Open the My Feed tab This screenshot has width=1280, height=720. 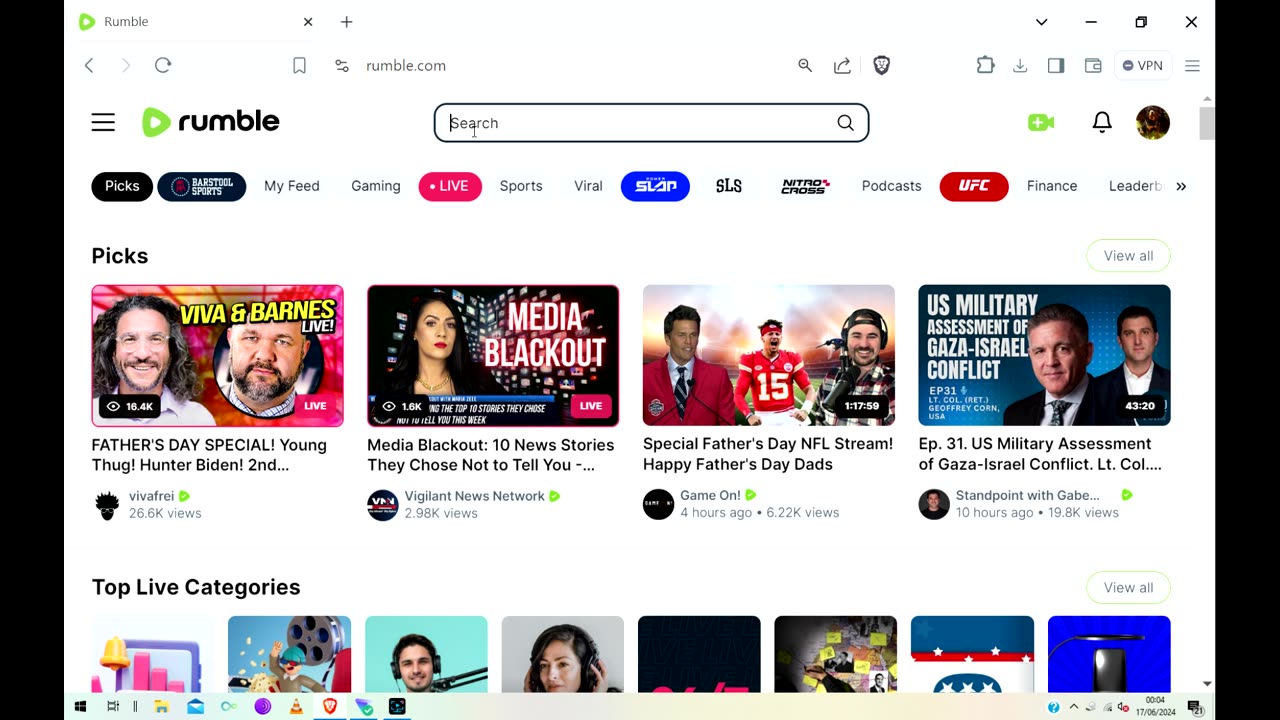[x=292, y=186]
